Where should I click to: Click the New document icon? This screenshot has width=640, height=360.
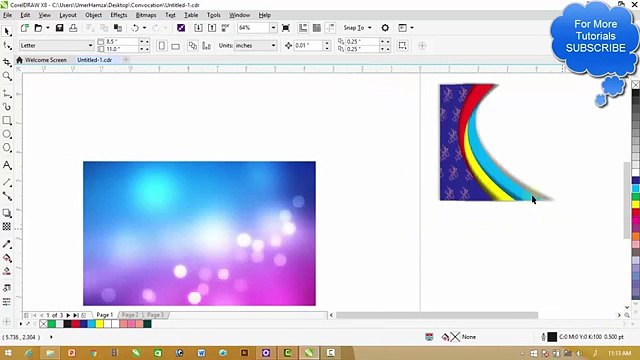(24, 28)
